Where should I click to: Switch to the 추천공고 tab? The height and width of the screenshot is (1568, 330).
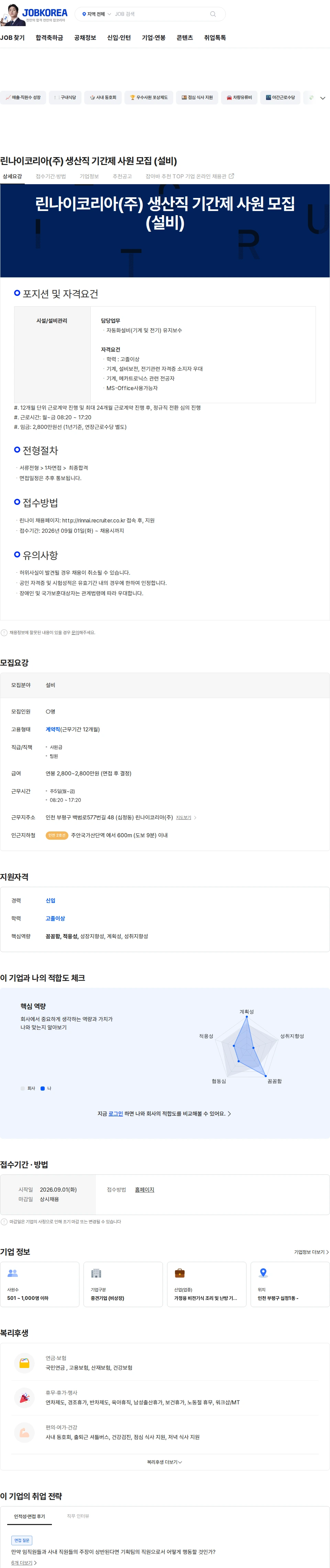pos(122,177)
